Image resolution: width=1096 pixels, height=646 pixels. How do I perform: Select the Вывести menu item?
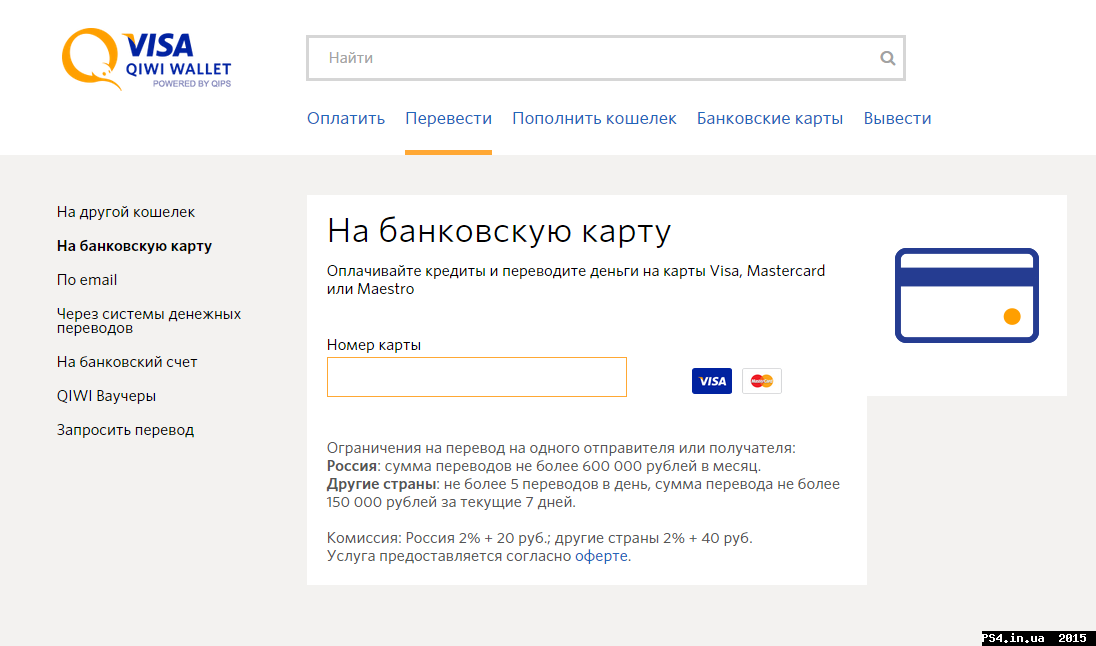(x=897, y=117)
